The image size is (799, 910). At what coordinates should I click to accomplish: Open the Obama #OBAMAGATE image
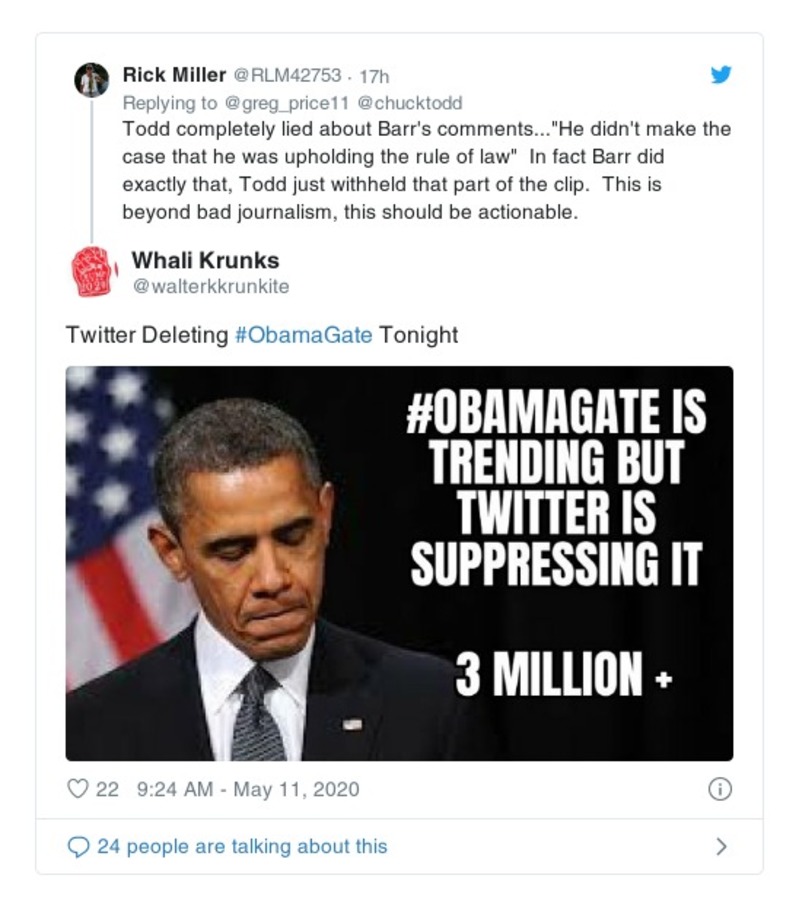click(399, 563)
